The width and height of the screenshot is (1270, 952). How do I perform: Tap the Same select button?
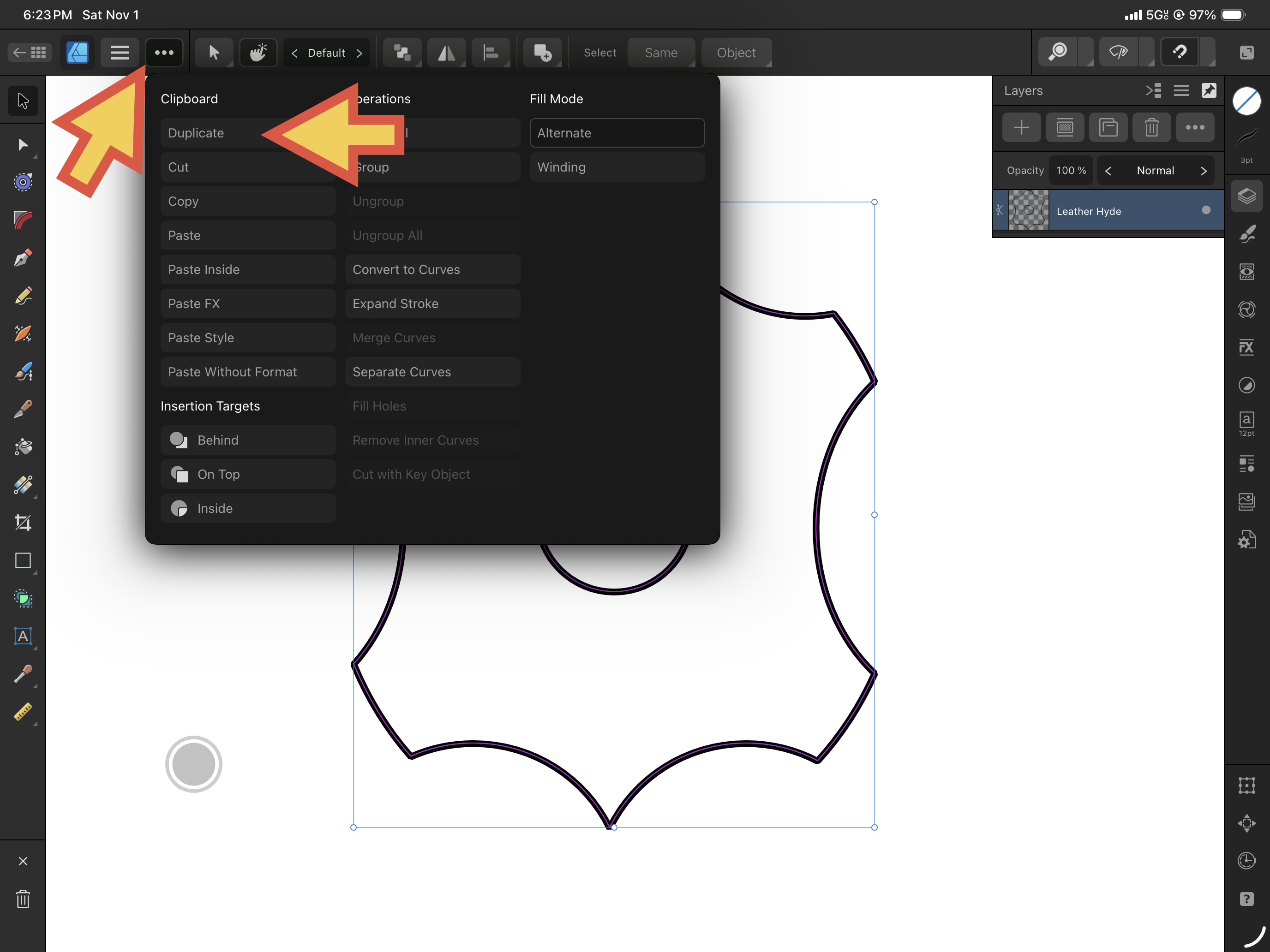point(661,53)
